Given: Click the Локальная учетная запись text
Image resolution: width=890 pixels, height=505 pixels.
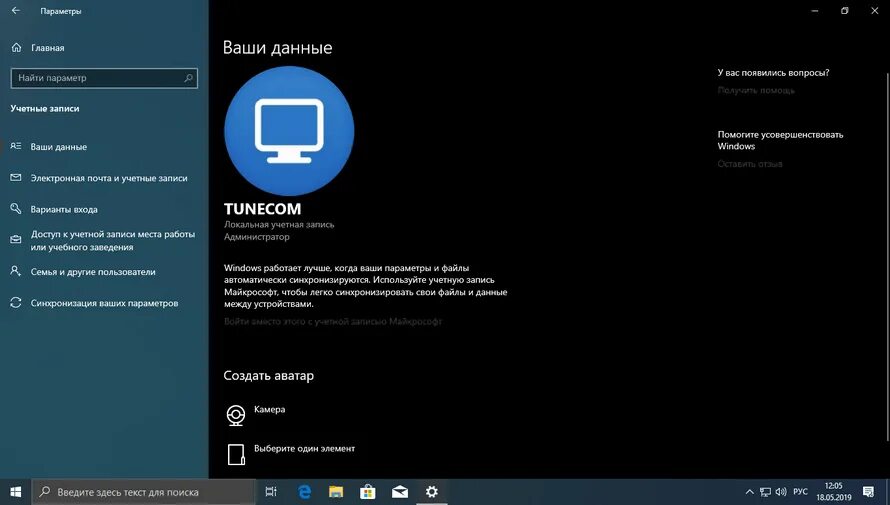Looking at the screenshot, I should pyautogui.click(x=279, y=225).
